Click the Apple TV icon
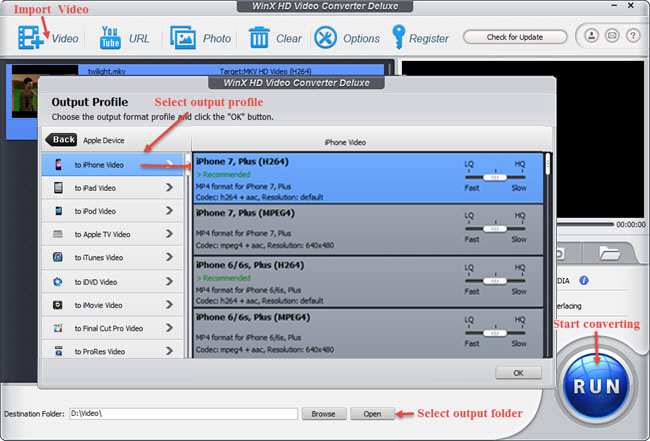650x441 pixels. [x=58, y=234]
